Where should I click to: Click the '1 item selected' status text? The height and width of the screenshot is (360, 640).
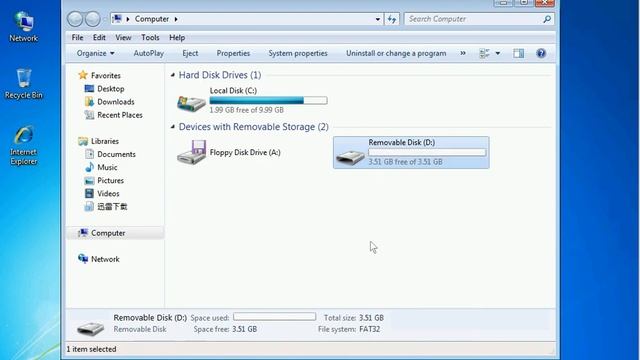click(91, 349)
